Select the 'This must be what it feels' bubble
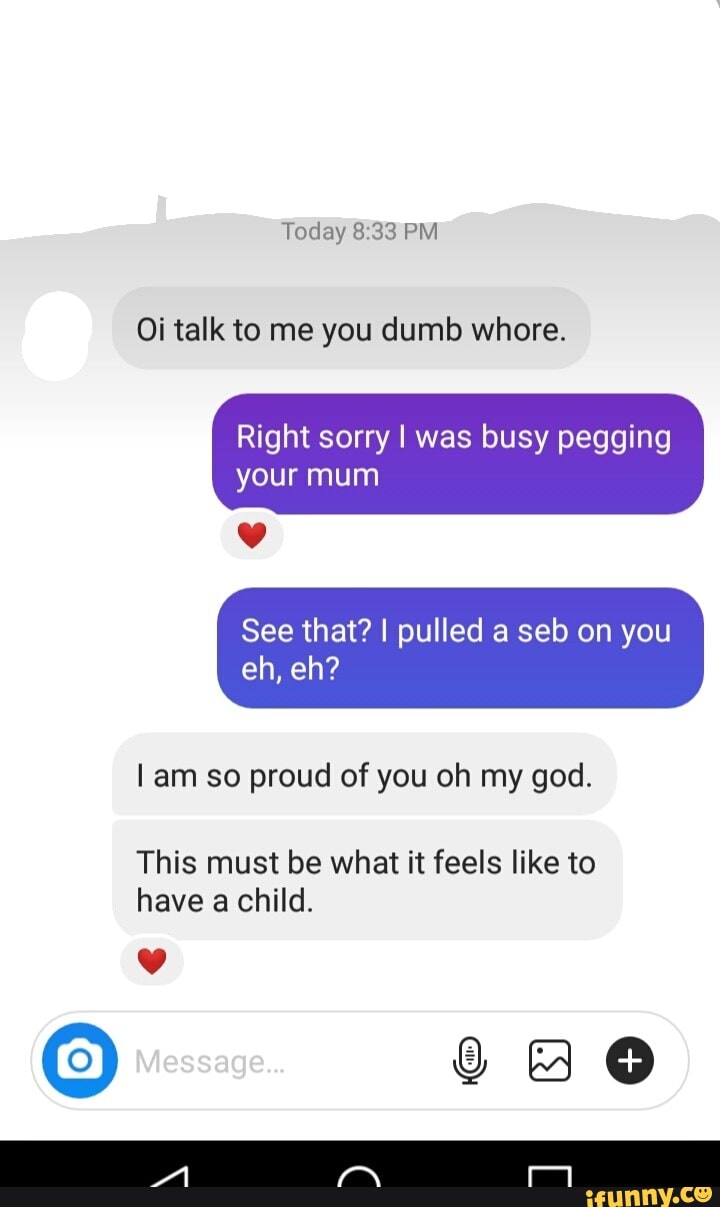This screenshot has width=720, height=1207. click(x=367, y=880)
